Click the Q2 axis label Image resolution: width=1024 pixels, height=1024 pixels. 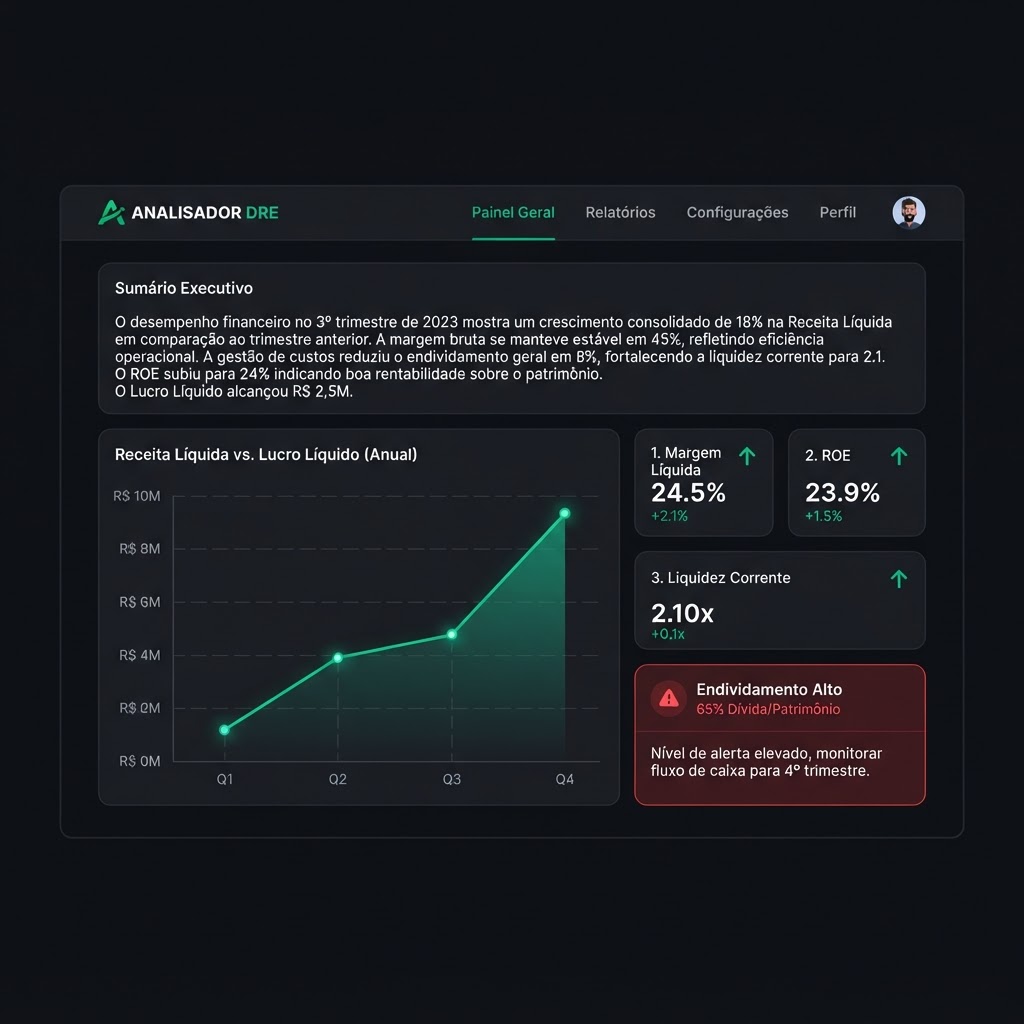pyautogui.click(x=338, y=779)
